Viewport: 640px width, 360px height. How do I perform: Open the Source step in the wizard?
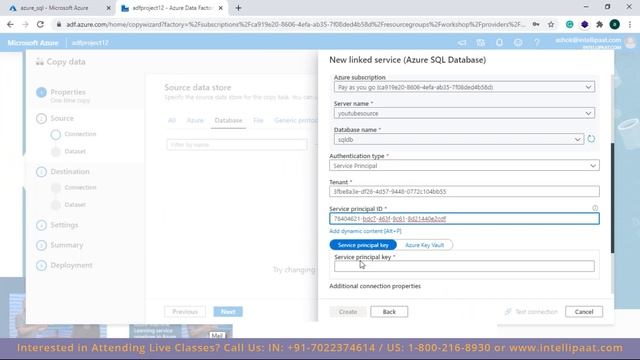coord(62,118)
